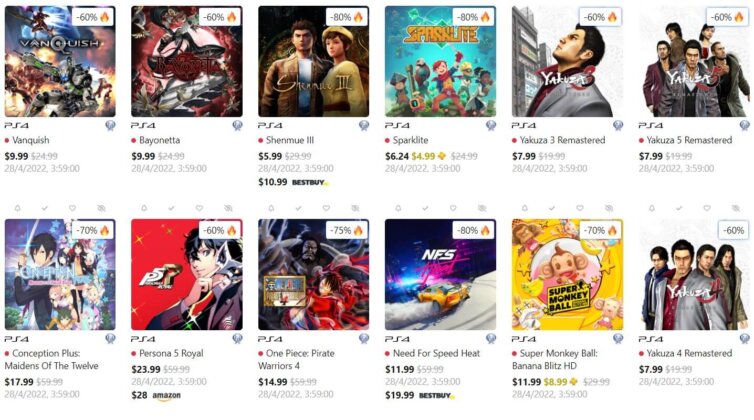
Task: Hide Need For Speed Heat with crossed-eye icon
Action: 482,208
